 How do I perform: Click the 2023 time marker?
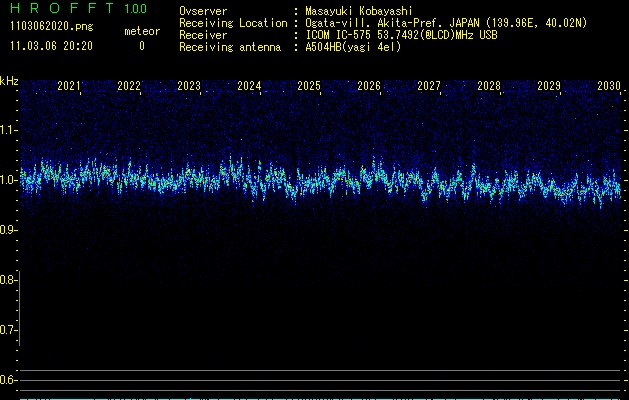[x=189, y=86]
